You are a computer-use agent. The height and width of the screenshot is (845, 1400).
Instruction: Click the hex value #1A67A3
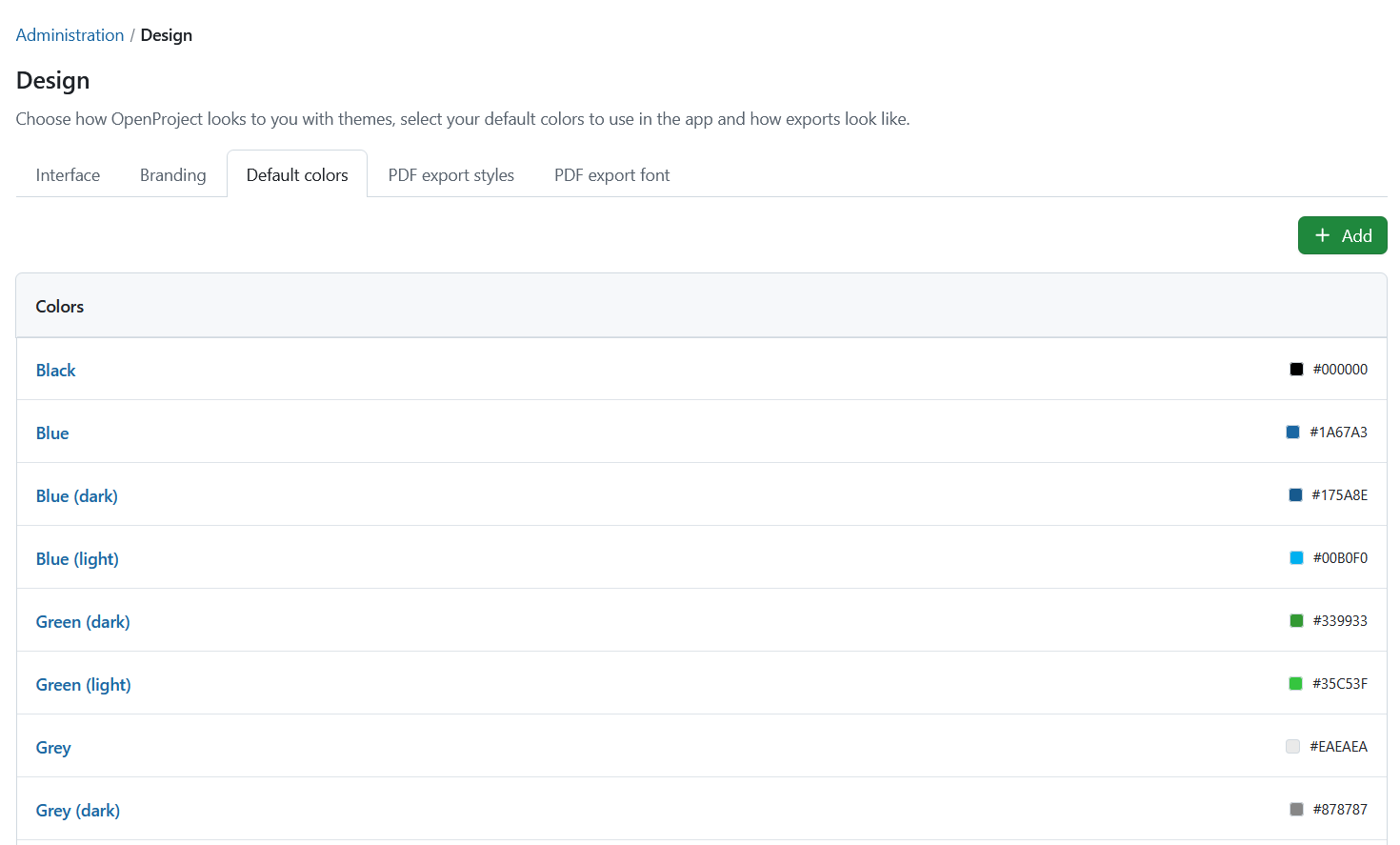[1338, 433]
